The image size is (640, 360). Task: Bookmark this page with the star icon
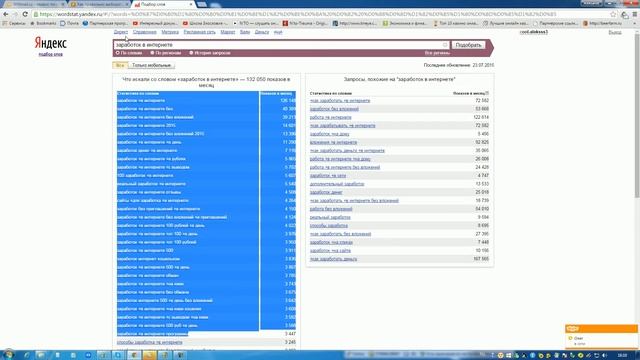[x=613, y=14]
